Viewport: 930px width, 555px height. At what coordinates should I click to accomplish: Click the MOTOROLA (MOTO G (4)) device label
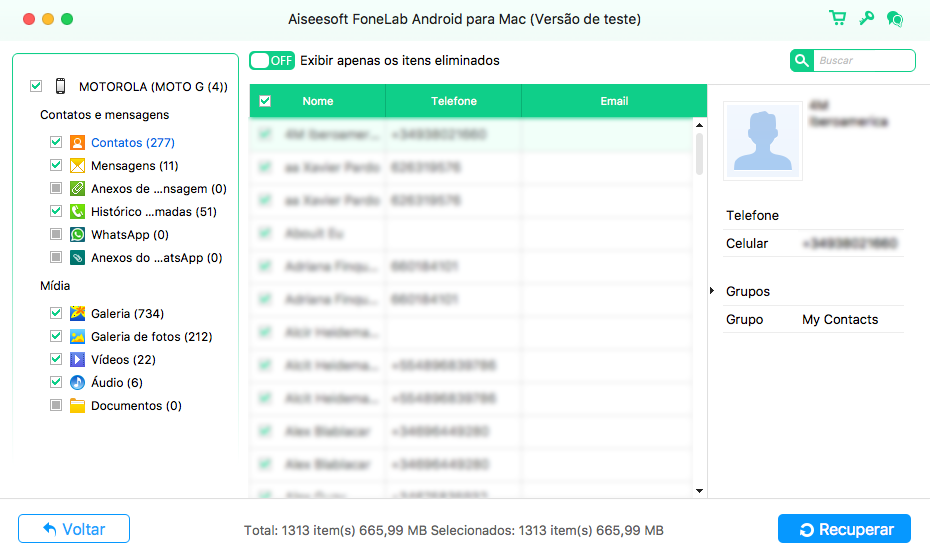pos(153,87)
